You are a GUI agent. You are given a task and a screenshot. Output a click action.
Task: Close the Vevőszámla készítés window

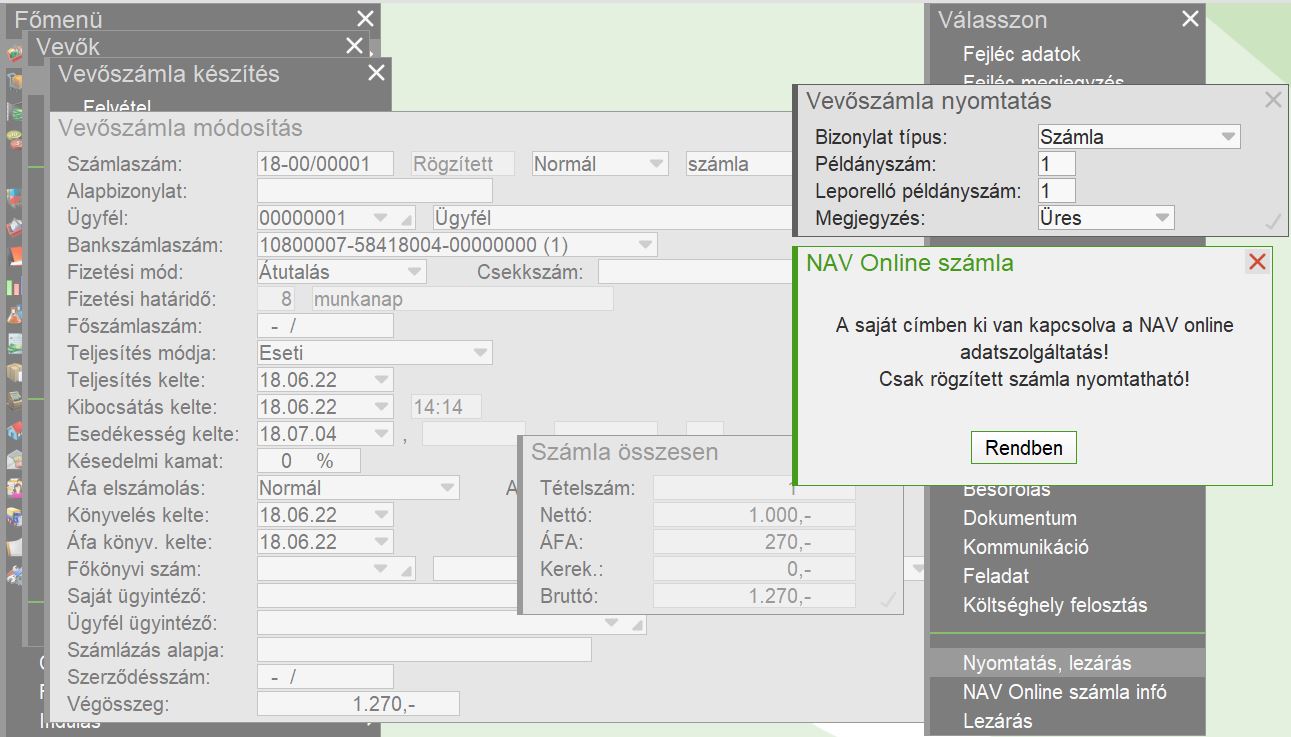(x=376, y=73)
